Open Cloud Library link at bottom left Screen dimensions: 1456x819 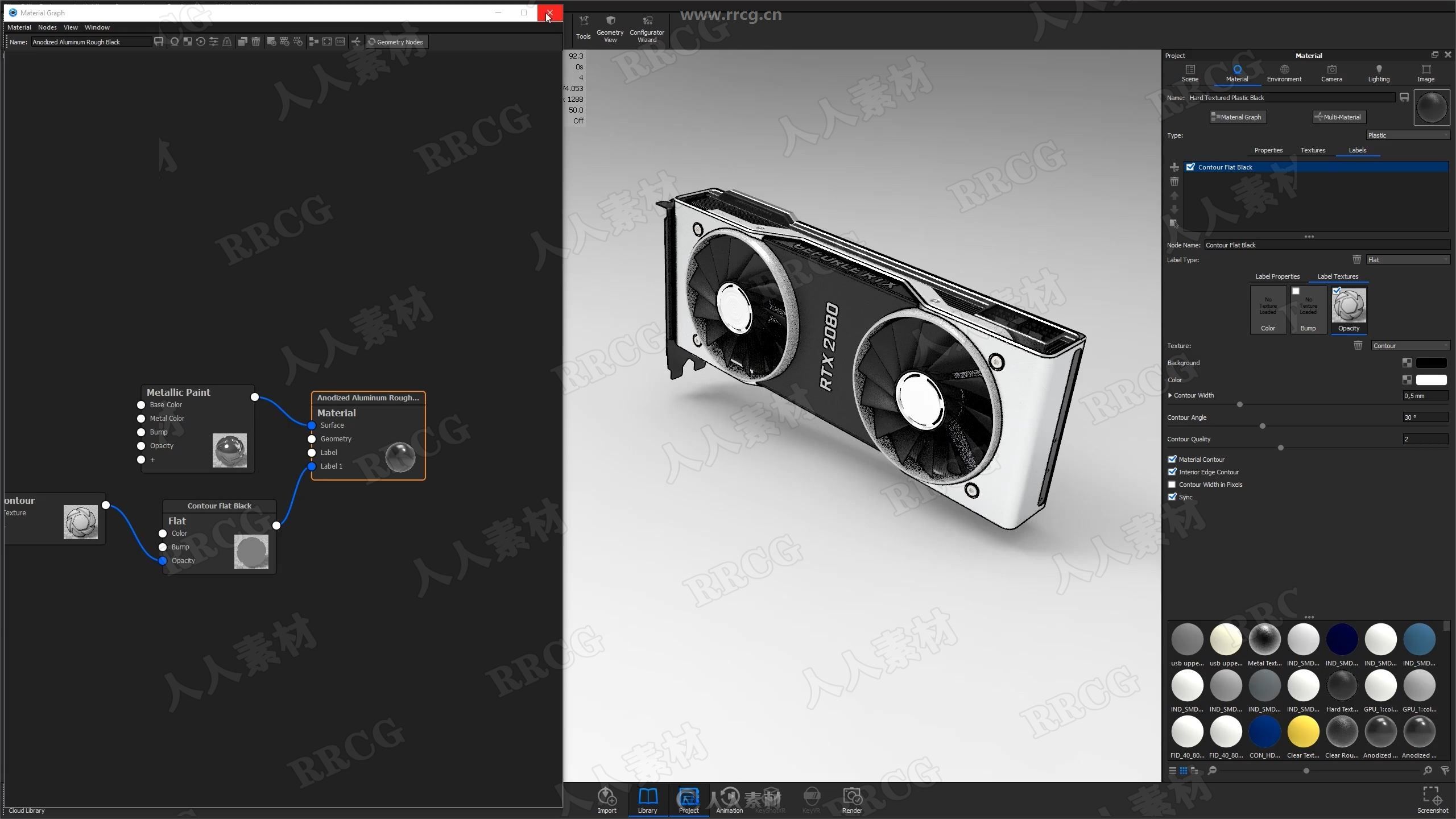[26, 810]
